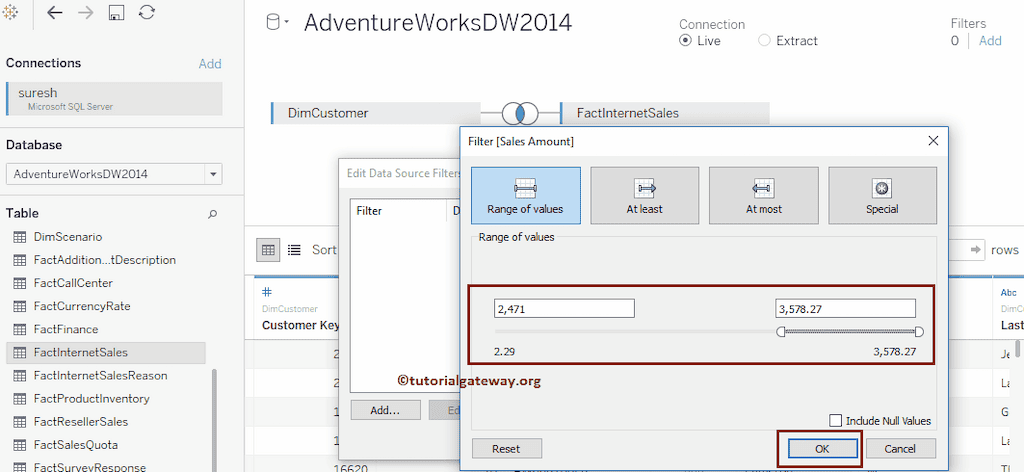Click the minimum range slider handle
The height and width of the screenshot is (472, 1024).
point(780,332)
